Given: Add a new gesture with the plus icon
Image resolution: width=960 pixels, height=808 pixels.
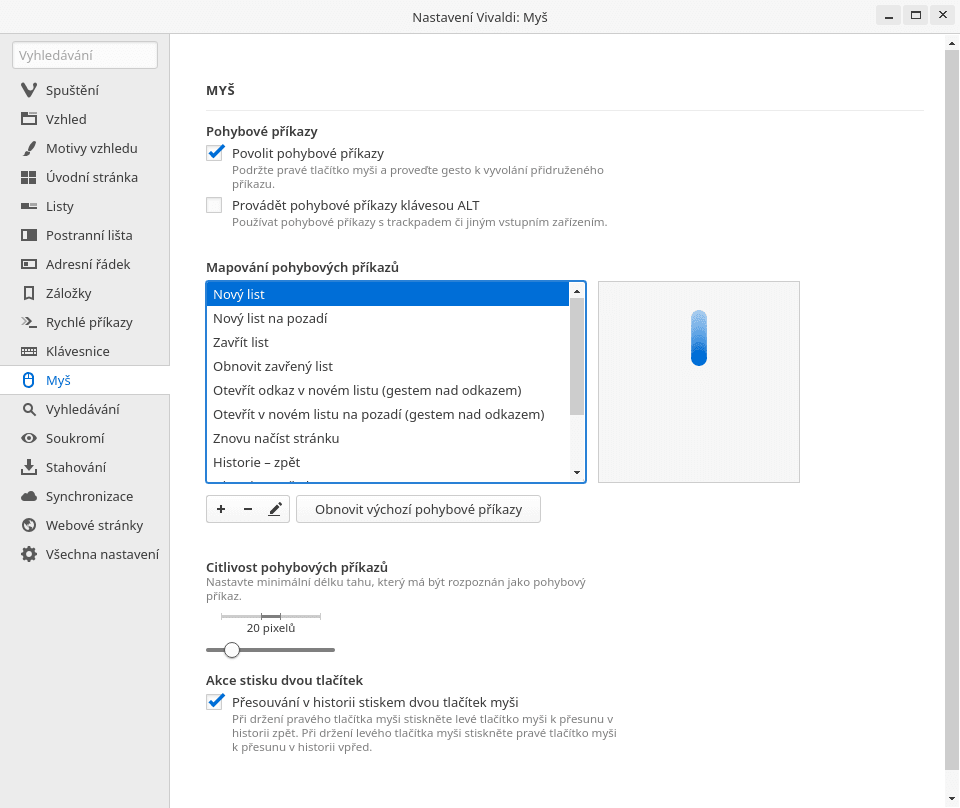Looking at the screenshot, I should point(221,509).
